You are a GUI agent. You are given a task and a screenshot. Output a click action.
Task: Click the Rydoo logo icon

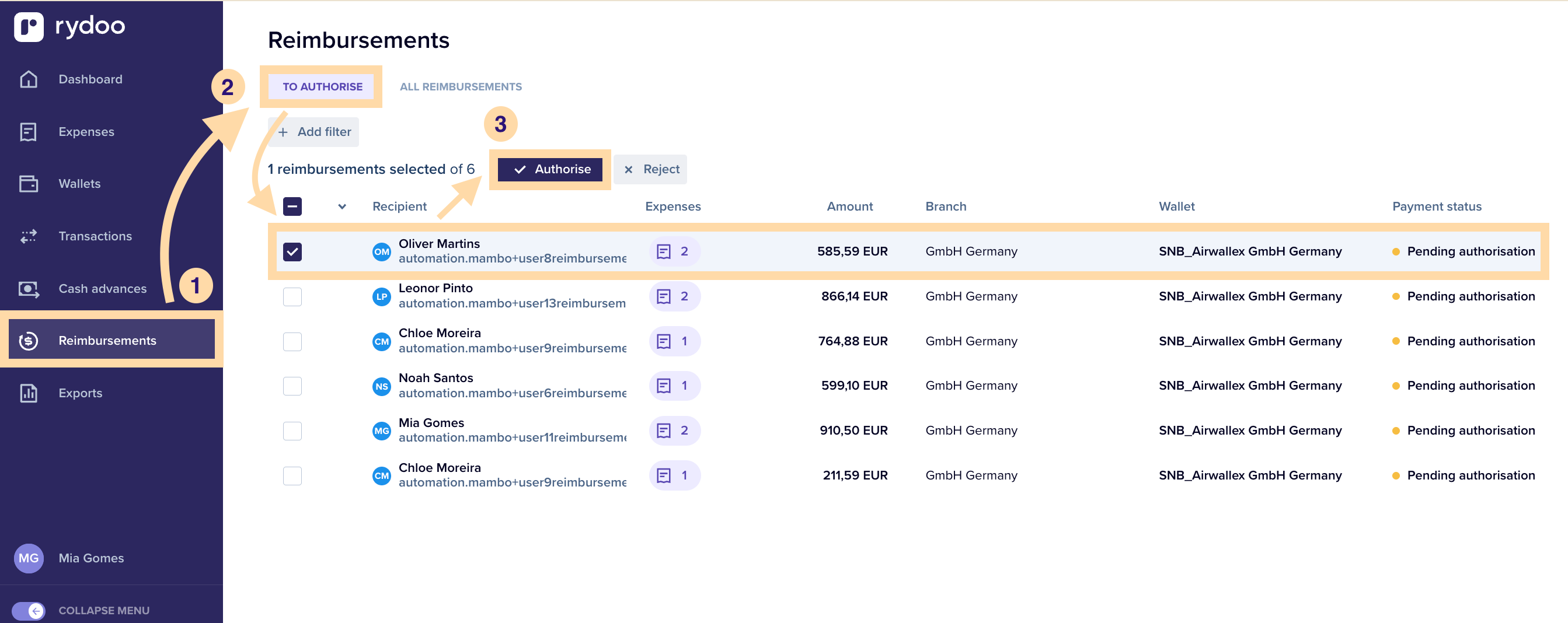click(x=29, y=27)
